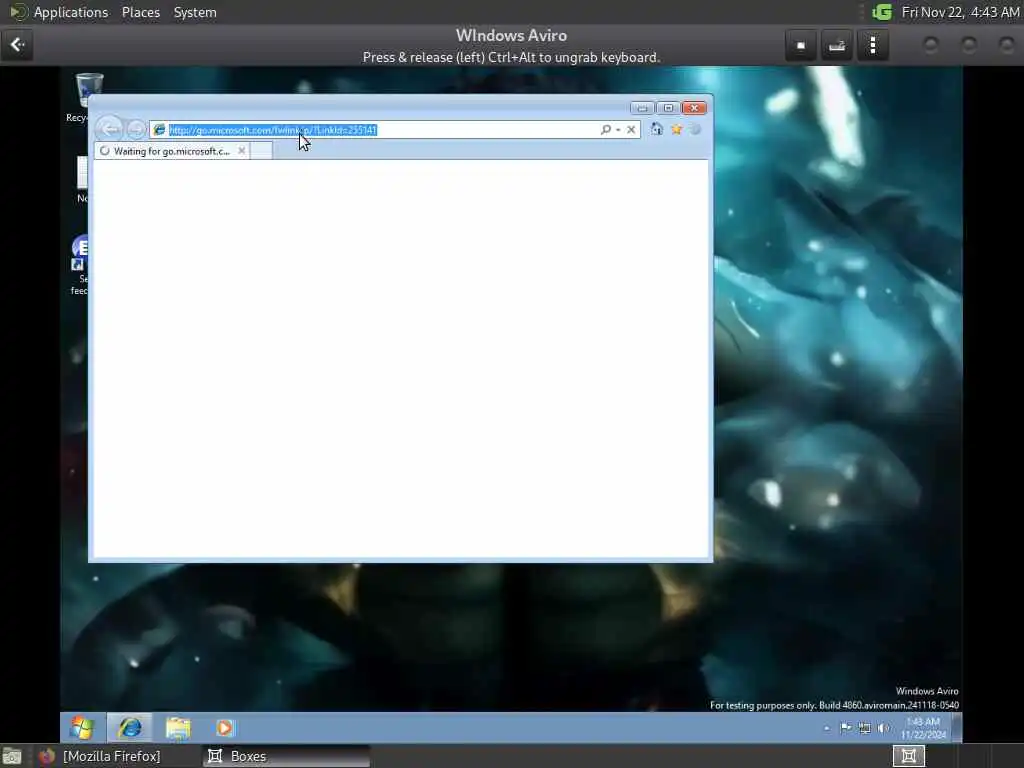This screenshot has height=768, width=1024.
Task: Show hidden tray icons arrow
Action: tap(827, 728)
